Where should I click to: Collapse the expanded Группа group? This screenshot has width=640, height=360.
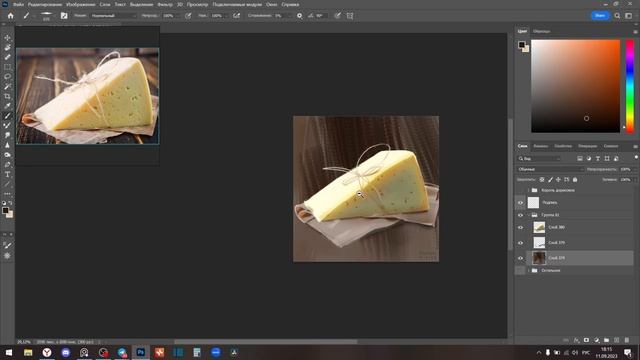[529, 215]
